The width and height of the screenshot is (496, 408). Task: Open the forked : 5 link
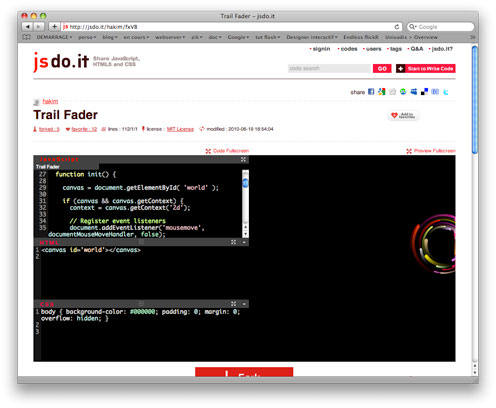[x=49, y=129]
